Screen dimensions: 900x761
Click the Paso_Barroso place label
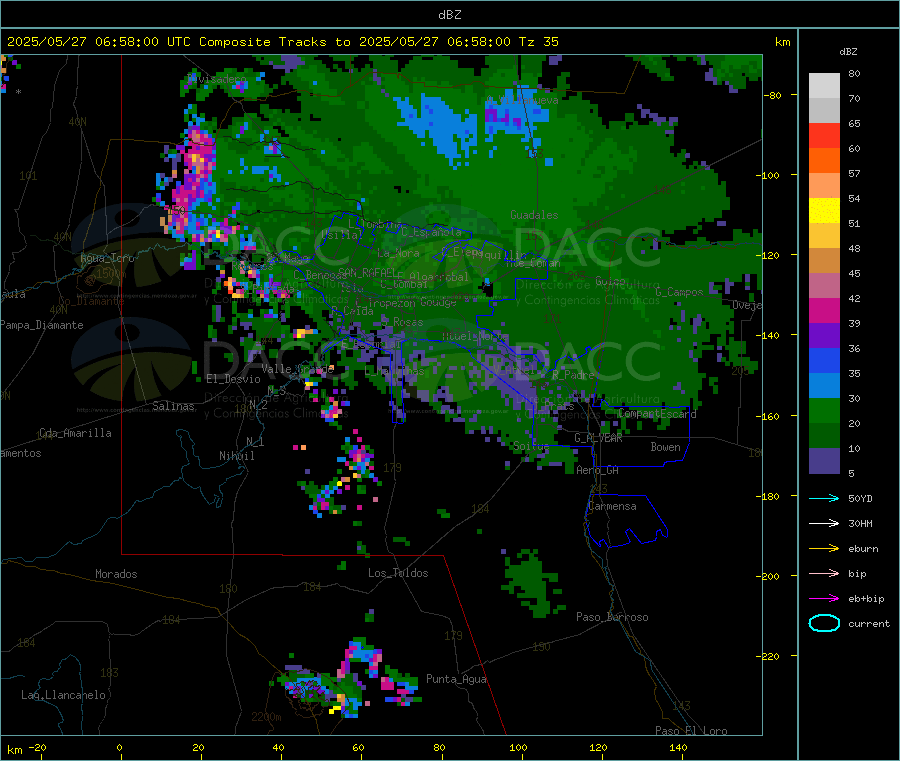click(612, 618)
